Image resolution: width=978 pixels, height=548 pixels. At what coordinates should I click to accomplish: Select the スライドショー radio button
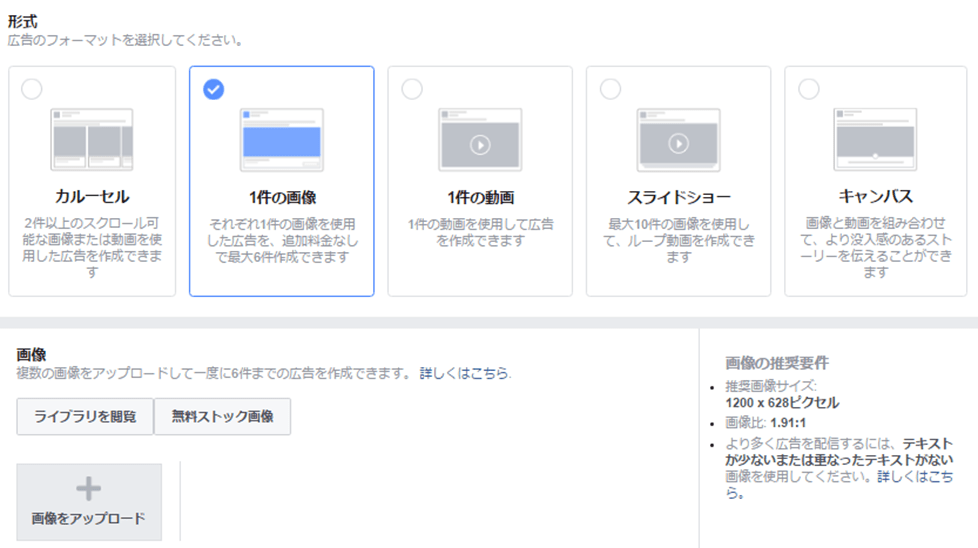tap(610, 90)
